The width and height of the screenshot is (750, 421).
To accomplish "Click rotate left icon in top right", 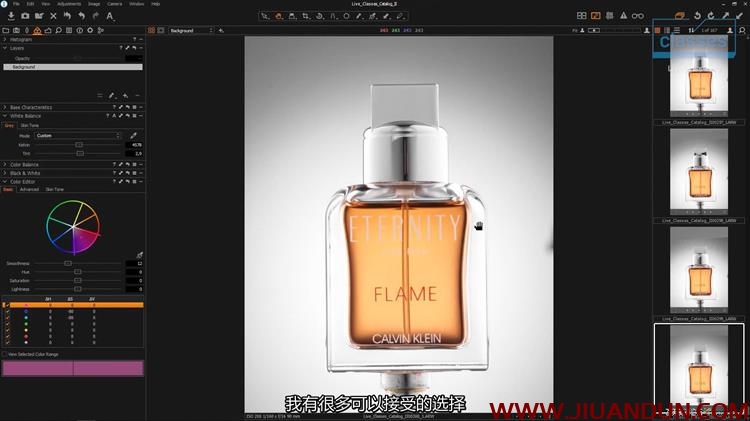I will [x=697, y=16].
